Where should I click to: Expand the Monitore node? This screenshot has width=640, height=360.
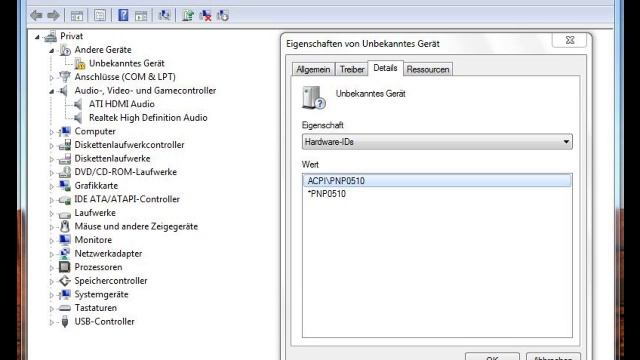(52, 240)
